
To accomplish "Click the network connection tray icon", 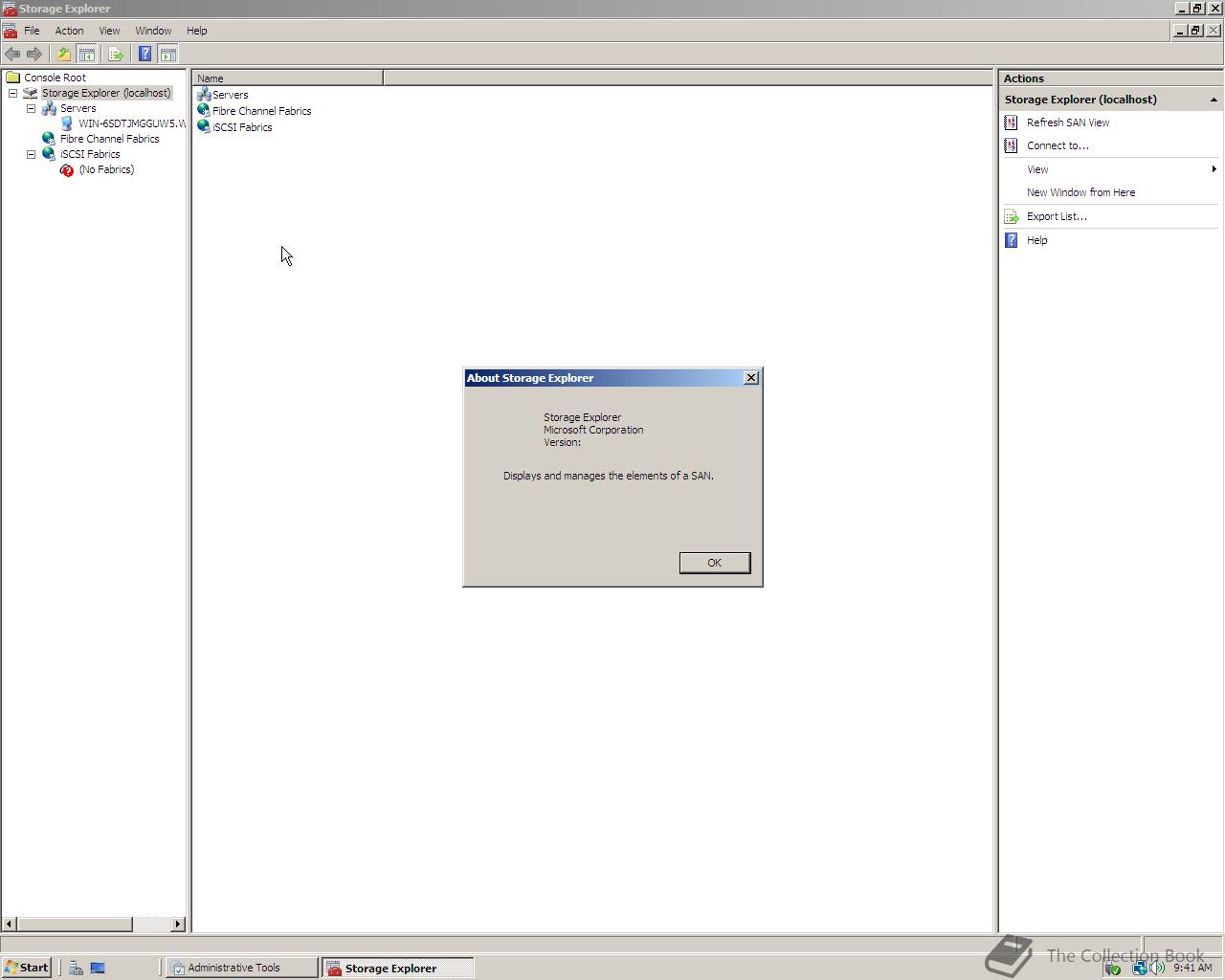I will pos(1139,968).
